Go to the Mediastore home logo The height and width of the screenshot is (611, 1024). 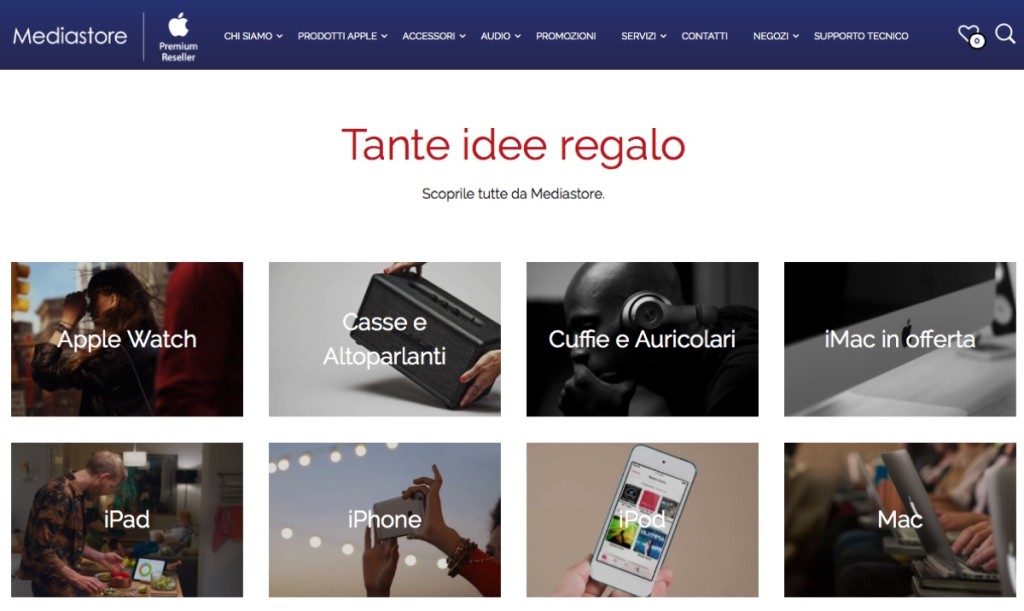(70, 36)
